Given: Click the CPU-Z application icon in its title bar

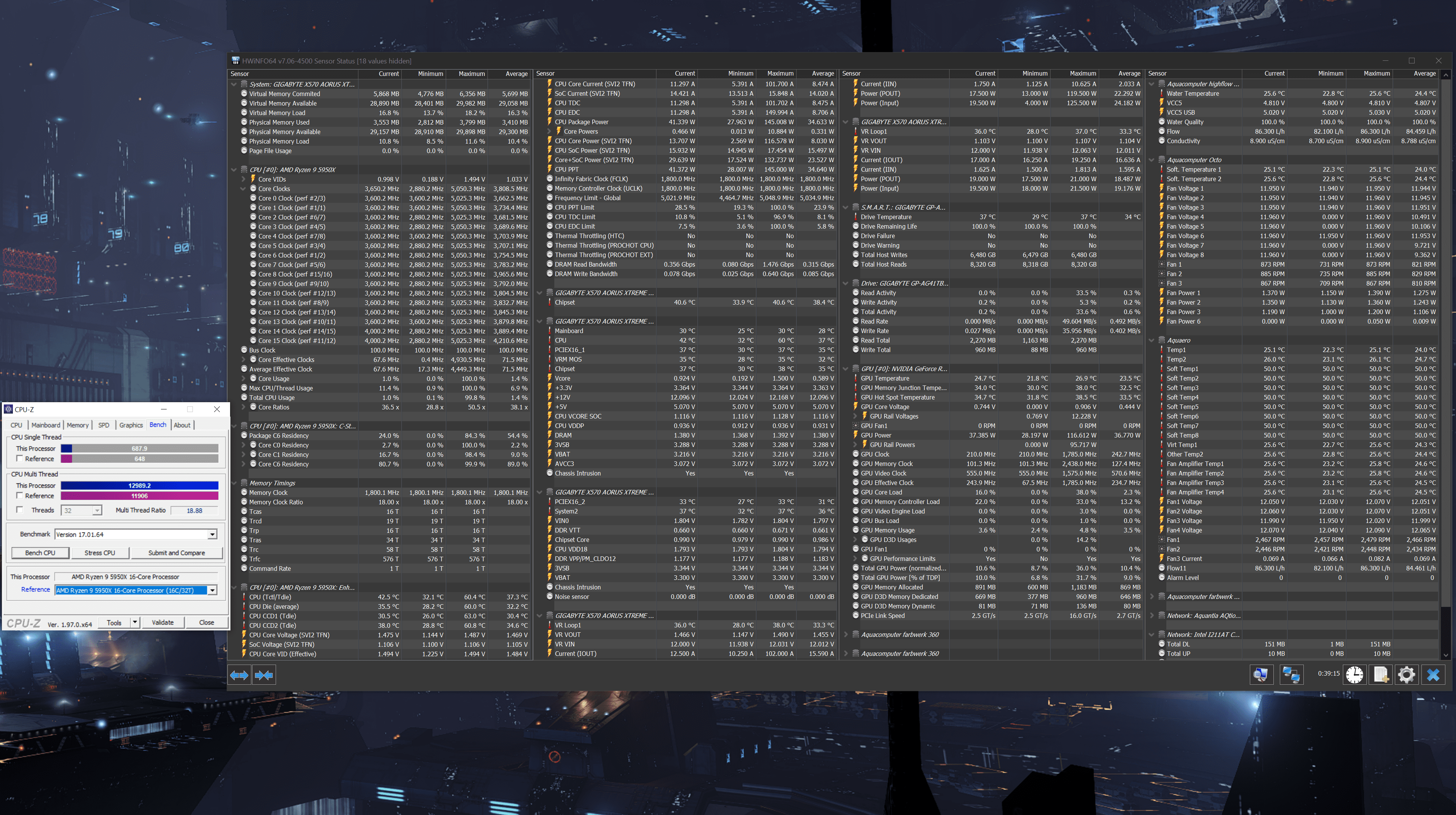Looking at the screenshot, I should tap(8, 409).
